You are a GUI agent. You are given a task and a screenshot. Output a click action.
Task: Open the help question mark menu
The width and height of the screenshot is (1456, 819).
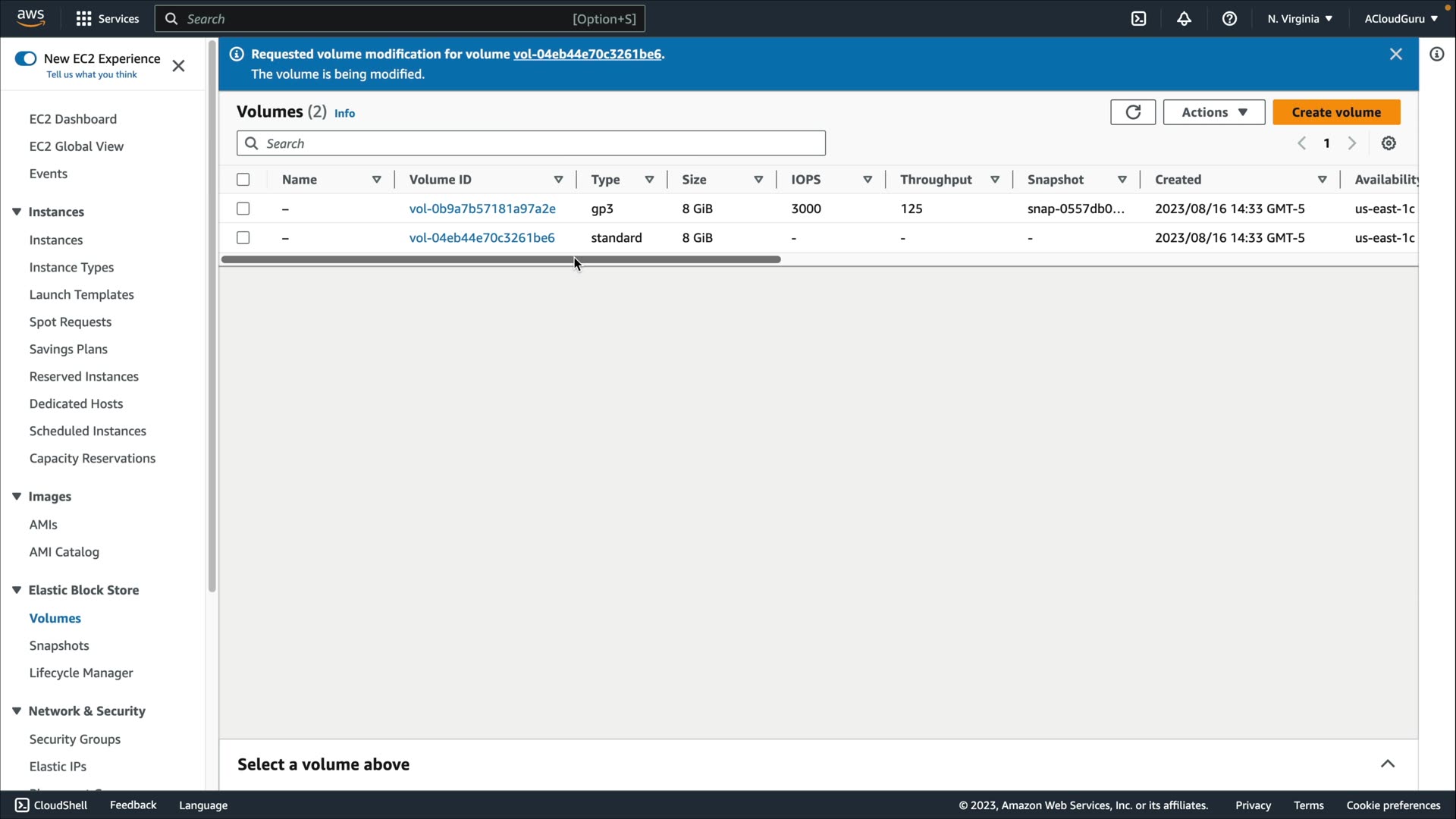[x=1229, y=19]
